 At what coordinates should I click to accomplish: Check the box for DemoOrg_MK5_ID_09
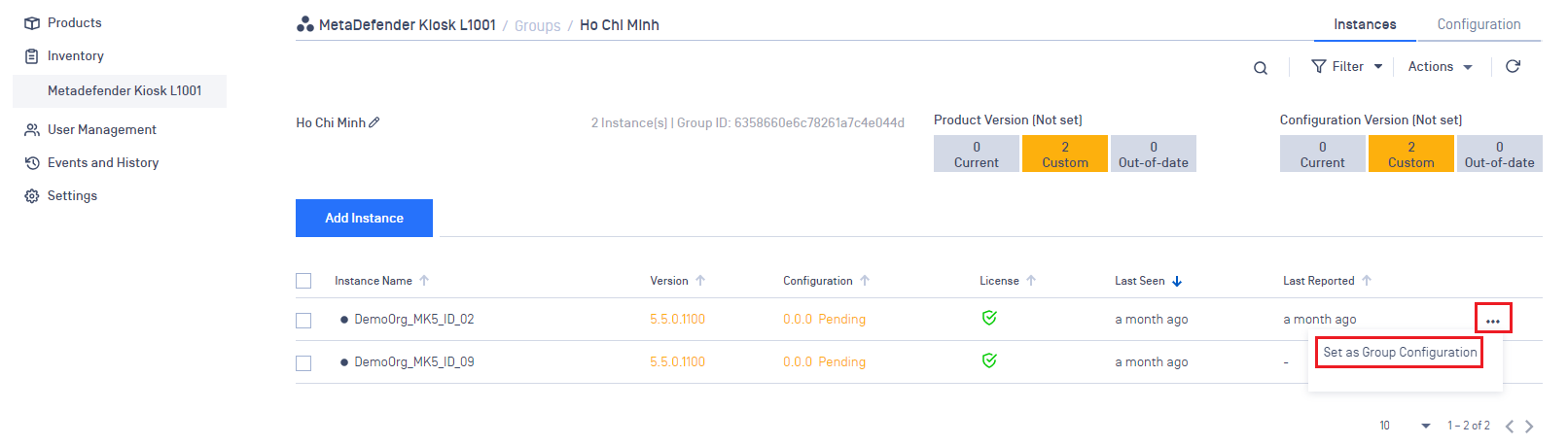(303, 362)
